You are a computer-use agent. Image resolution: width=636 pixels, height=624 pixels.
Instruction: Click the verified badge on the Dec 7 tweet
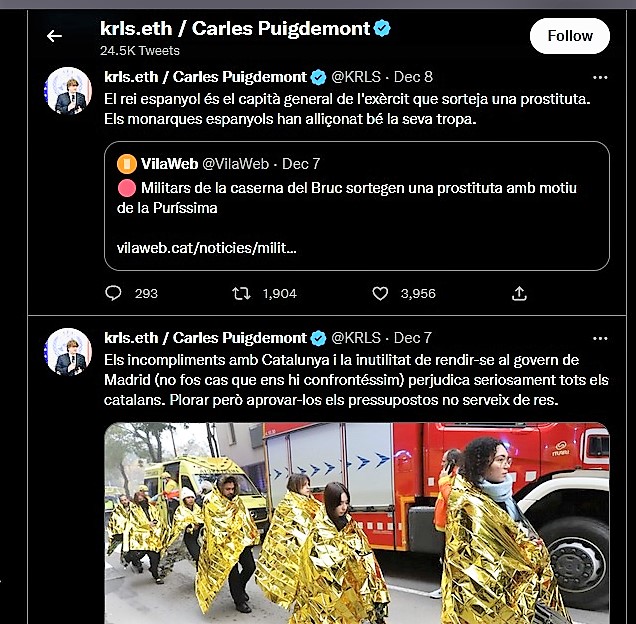pyautogui.click(x=318, y=338)
